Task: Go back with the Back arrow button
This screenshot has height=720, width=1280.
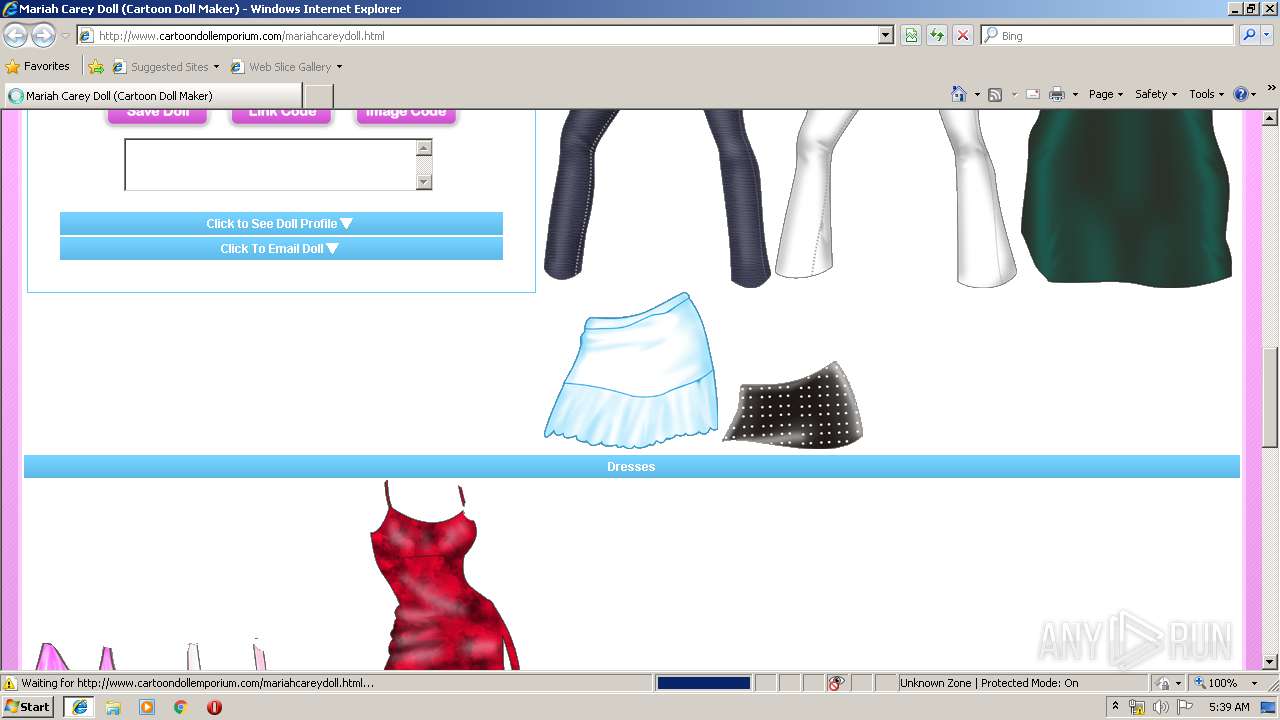Action: pos(15,36)
